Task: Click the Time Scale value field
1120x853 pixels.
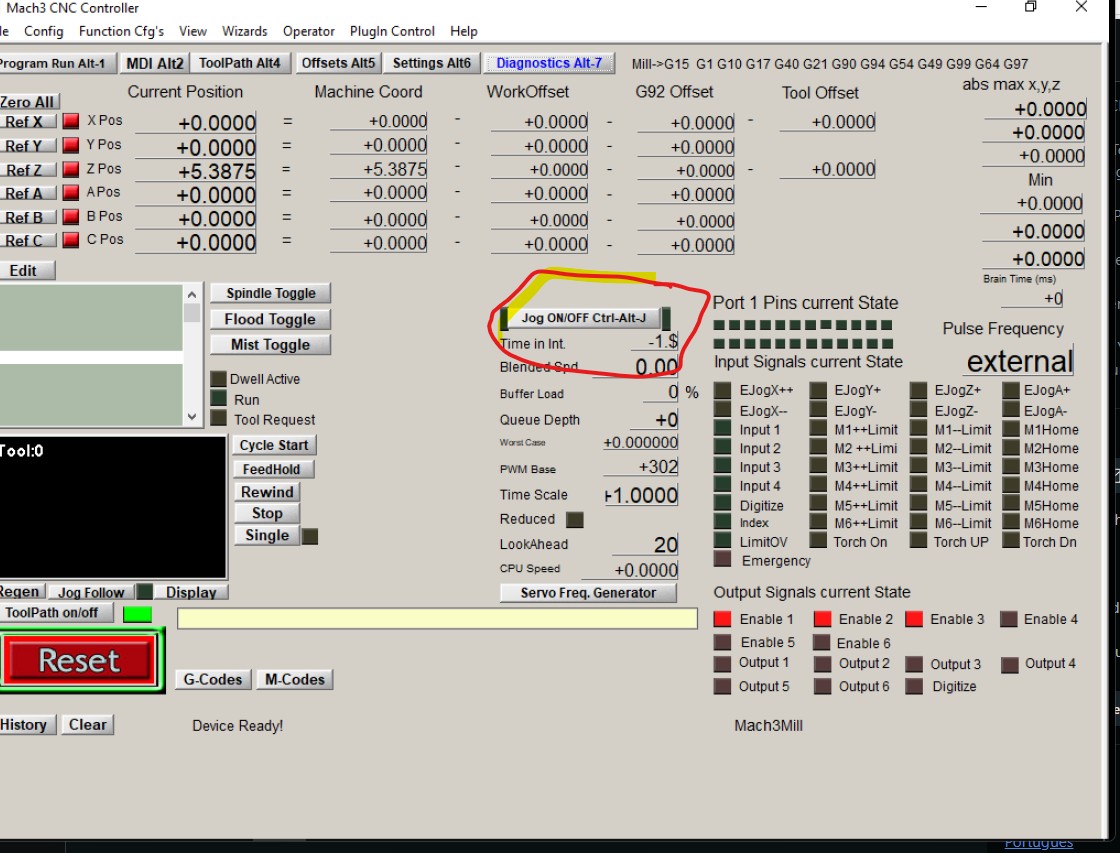Action: tap(641, 495)
